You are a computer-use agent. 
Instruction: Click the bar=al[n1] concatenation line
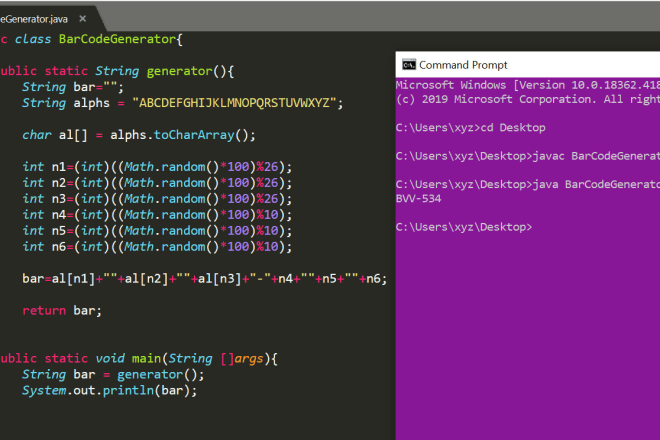pos(205,279)
